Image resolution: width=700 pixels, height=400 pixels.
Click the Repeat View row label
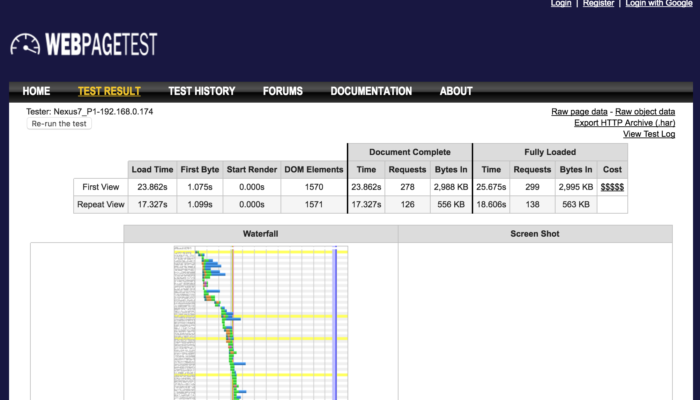100,204
